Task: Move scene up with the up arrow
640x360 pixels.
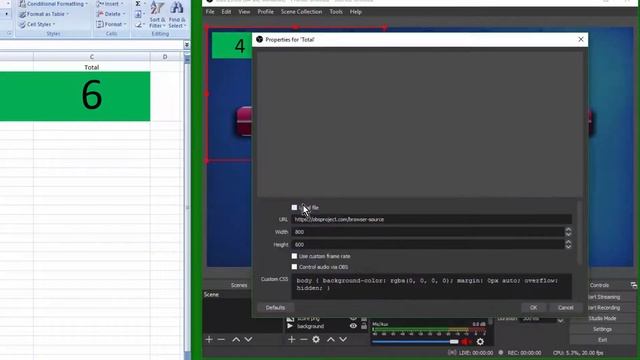Action: (x=236, y=339)
